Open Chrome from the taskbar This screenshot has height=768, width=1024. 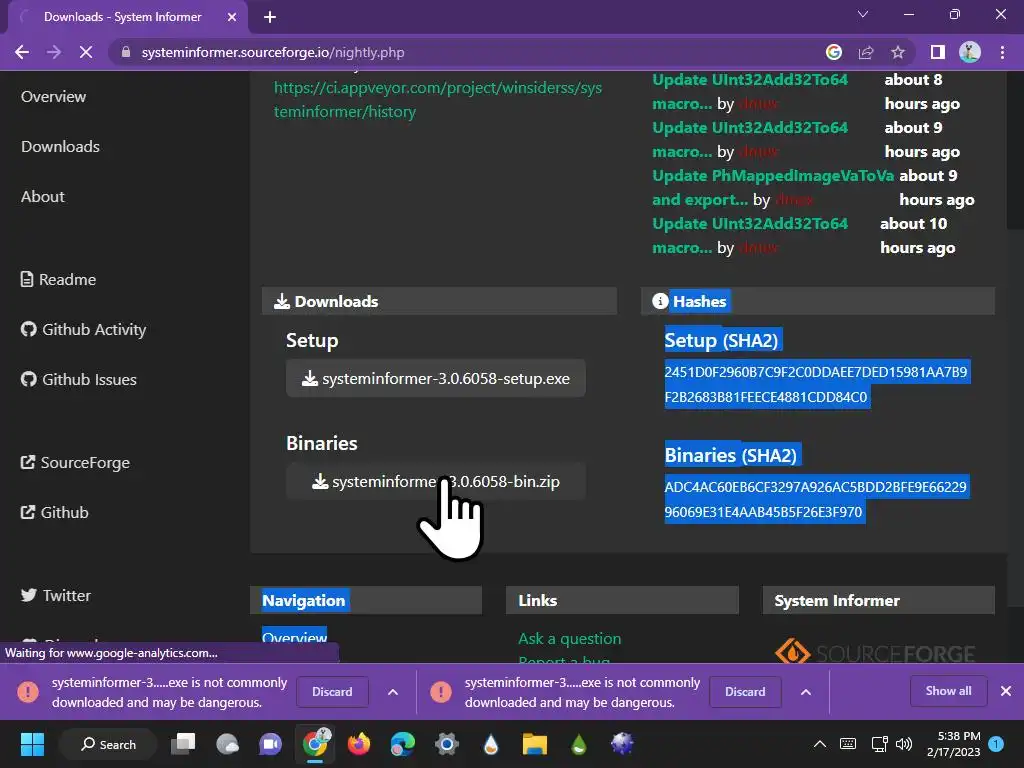[315, 743]
